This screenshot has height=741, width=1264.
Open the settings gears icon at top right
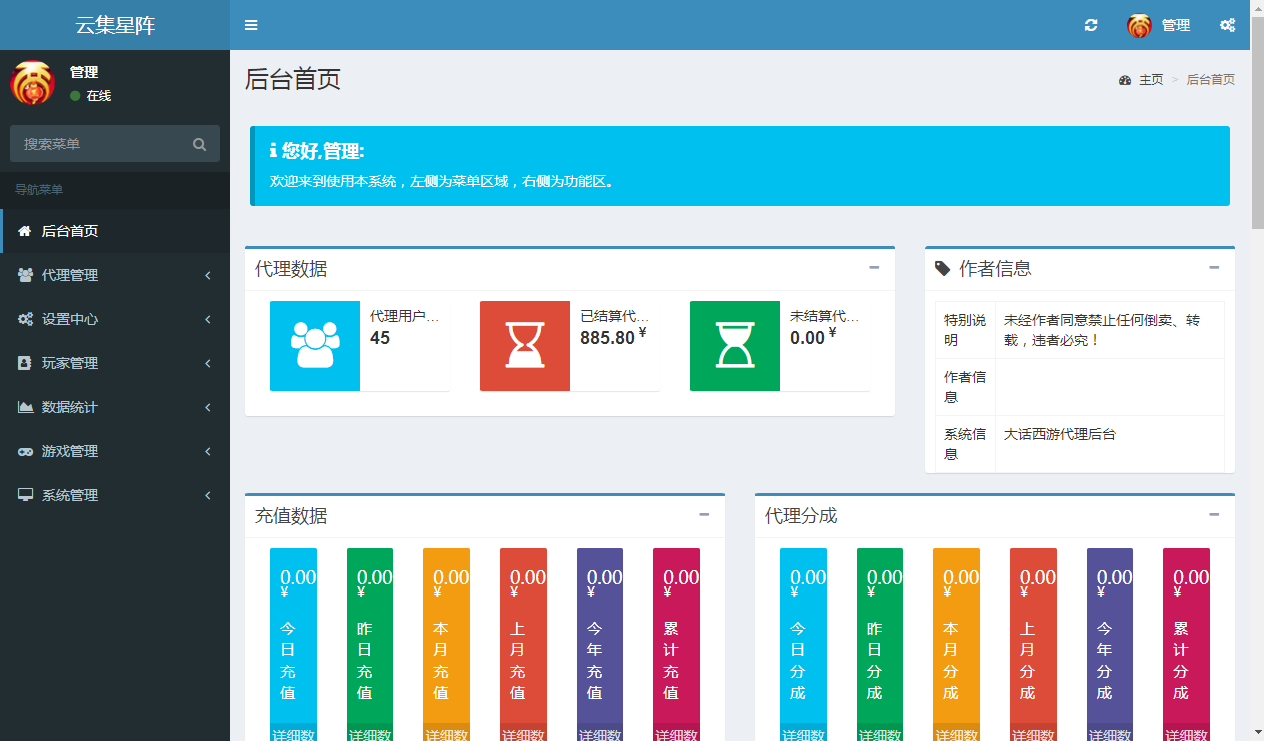[1227, 25]
